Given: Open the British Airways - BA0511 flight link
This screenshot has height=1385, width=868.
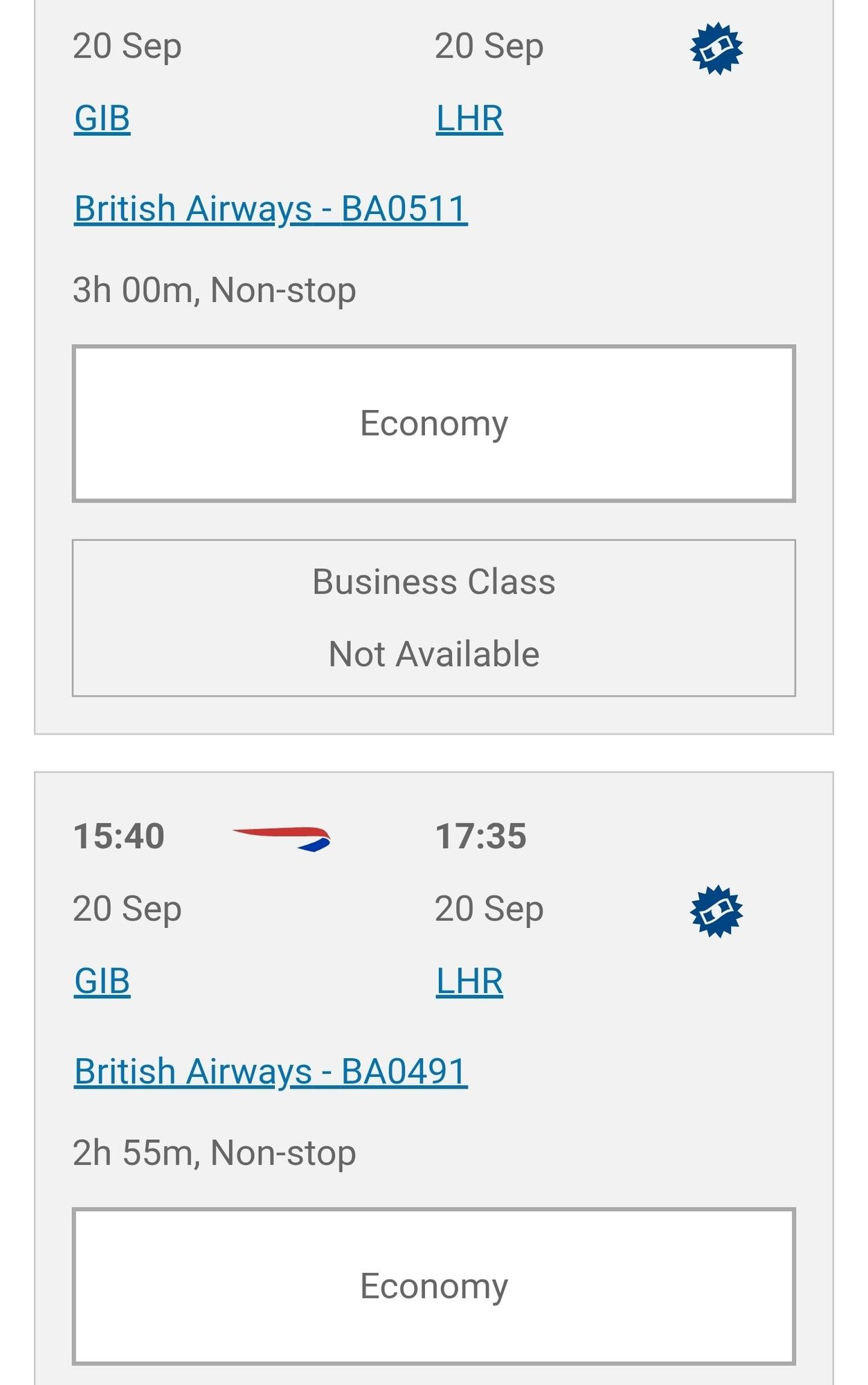Looking at the screenshot, I should pyautogui.click(x=271, y=208).
